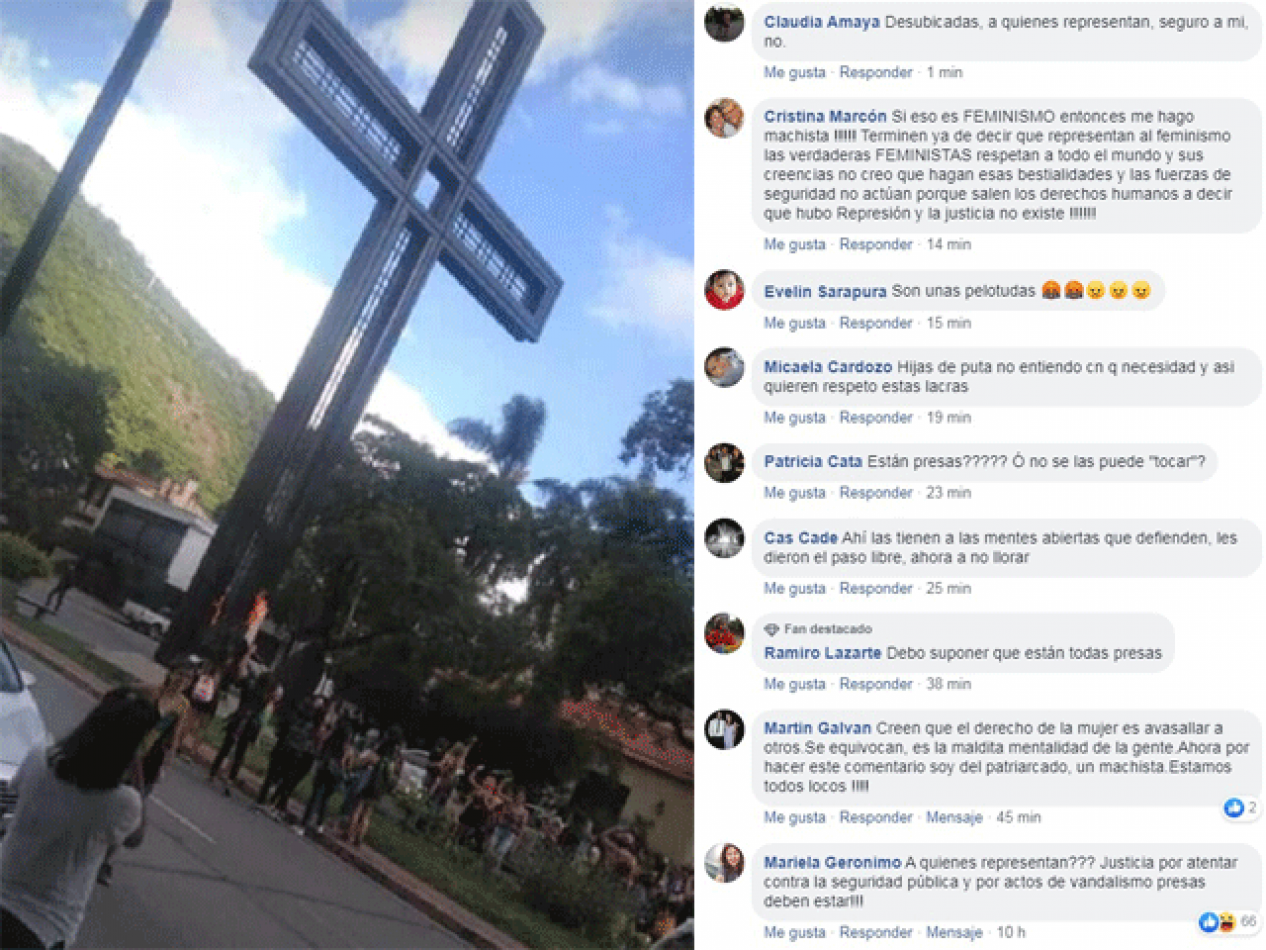Open Claudia Amaya's profile picture
1266x950 pixels.
pos(724,22)
